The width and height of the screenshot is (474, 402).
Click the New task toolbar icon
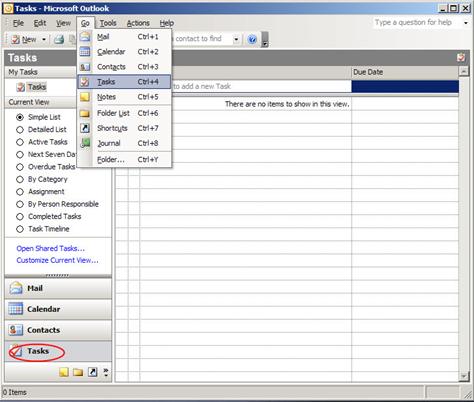click(x=15, y=39)
